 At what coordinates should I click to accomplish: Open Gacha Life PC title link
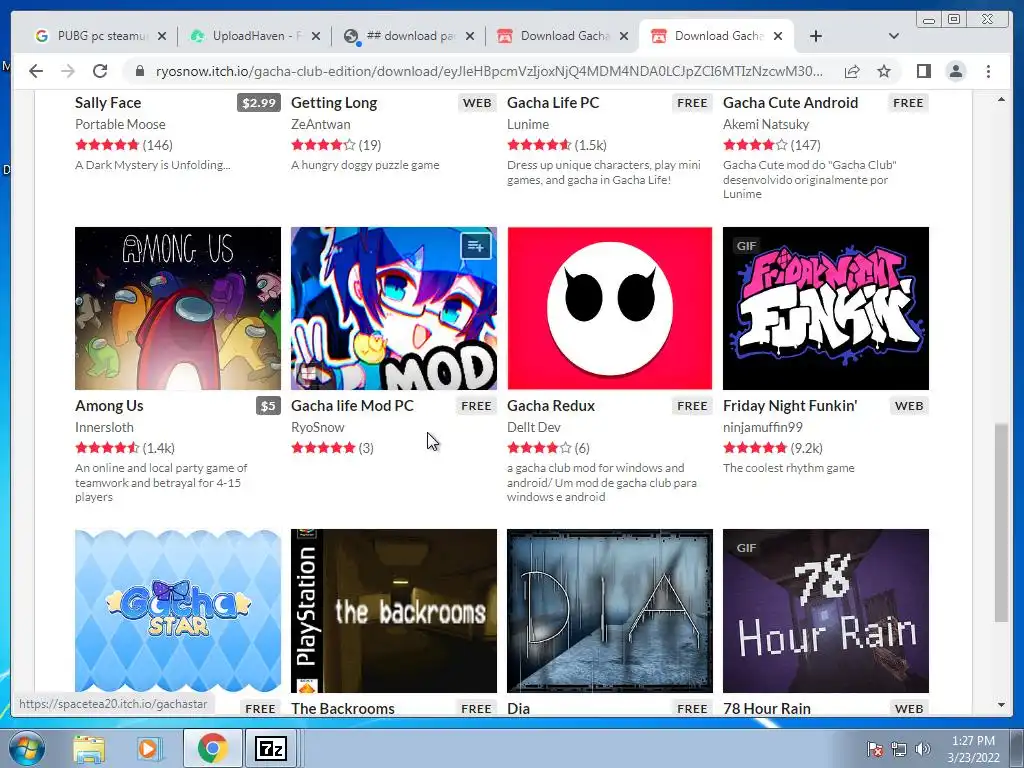pos(553,103)
